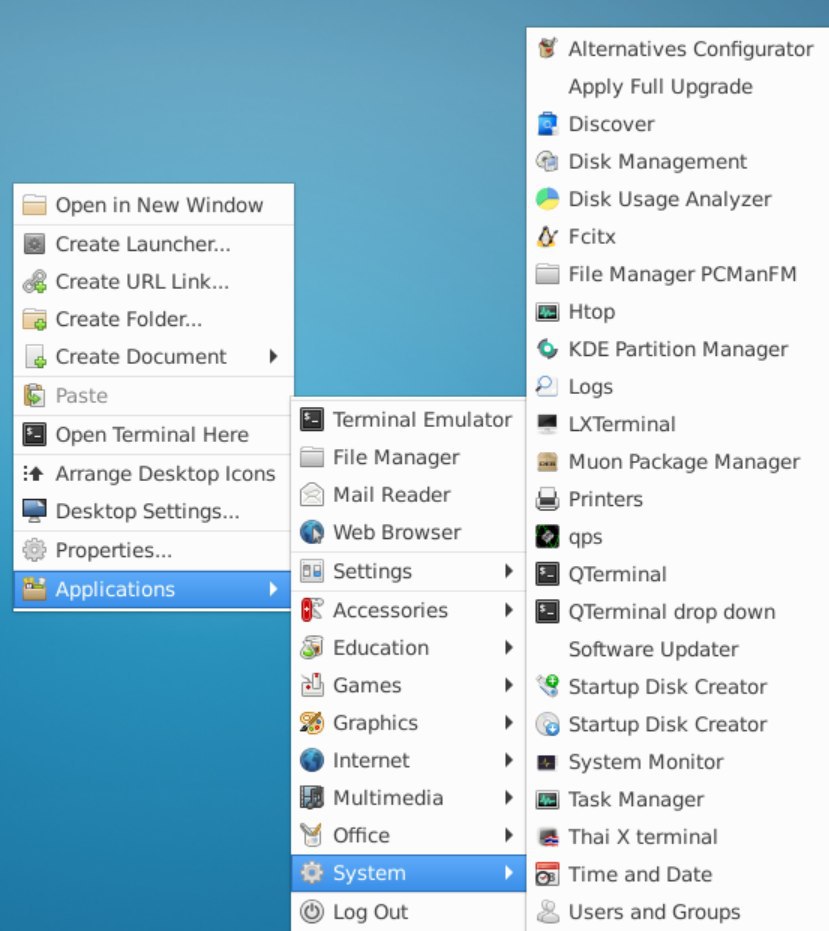Open Discover via its shopping bag icon
This screenshot has height=931, width=829.
pyautogui.click(x=547, y=124)
